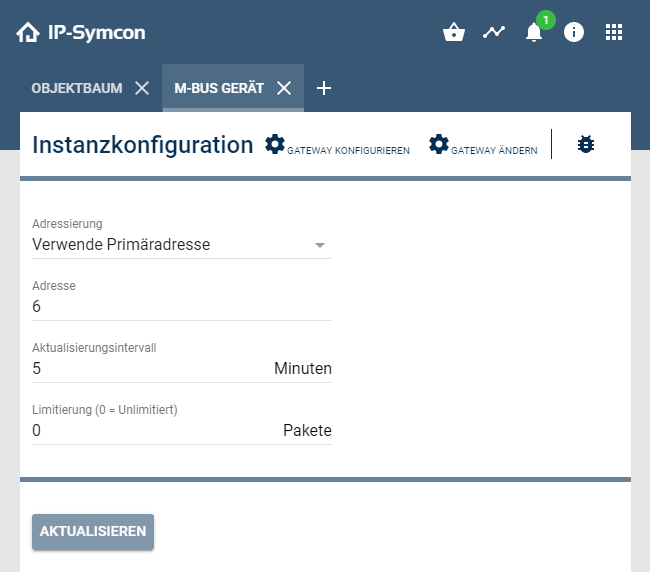
Task: Close the Objektbaum tab
Action: (142, 88)
